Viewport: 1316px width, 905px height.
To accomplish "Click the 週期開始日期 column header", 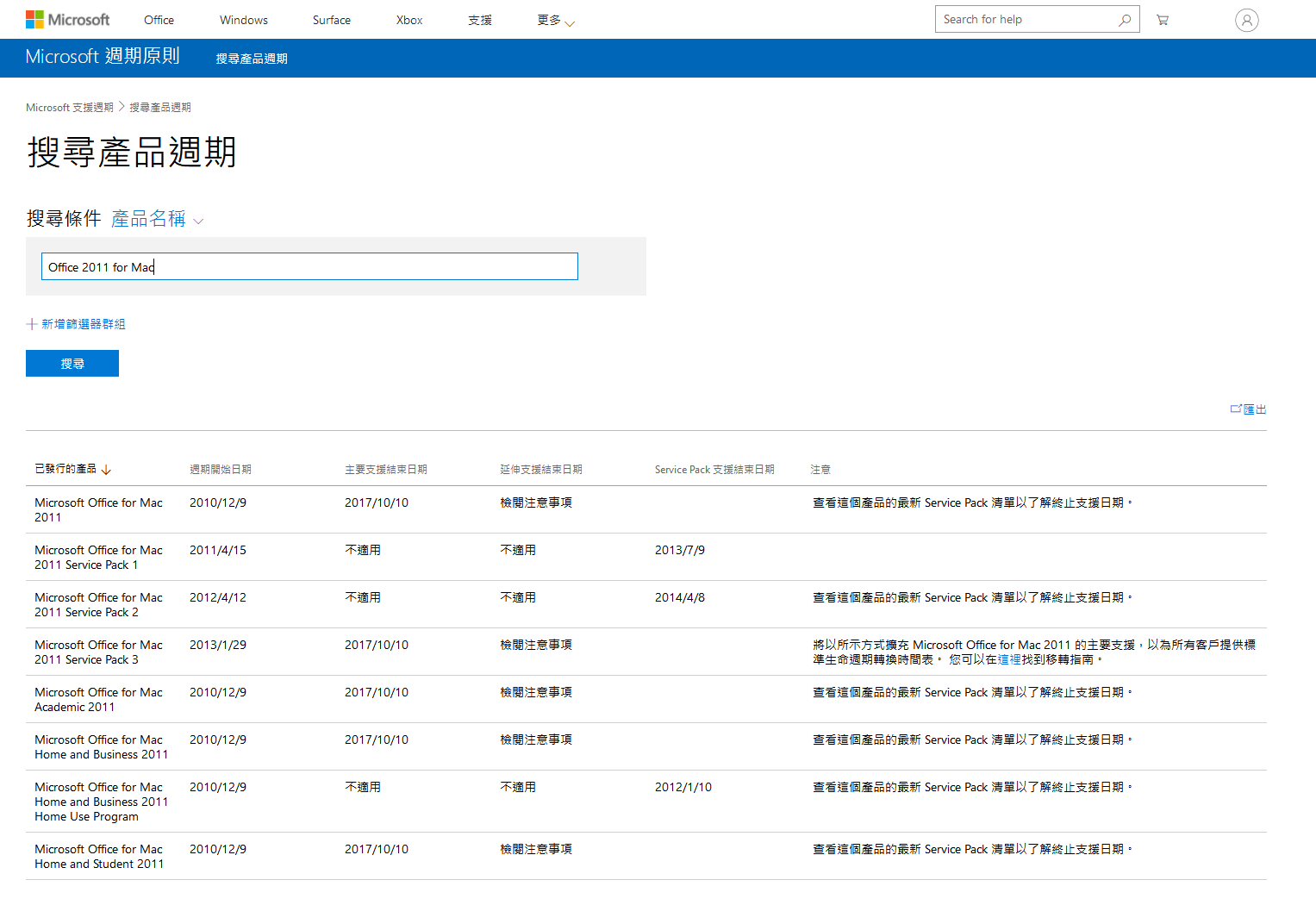I will tap(221, 470).
